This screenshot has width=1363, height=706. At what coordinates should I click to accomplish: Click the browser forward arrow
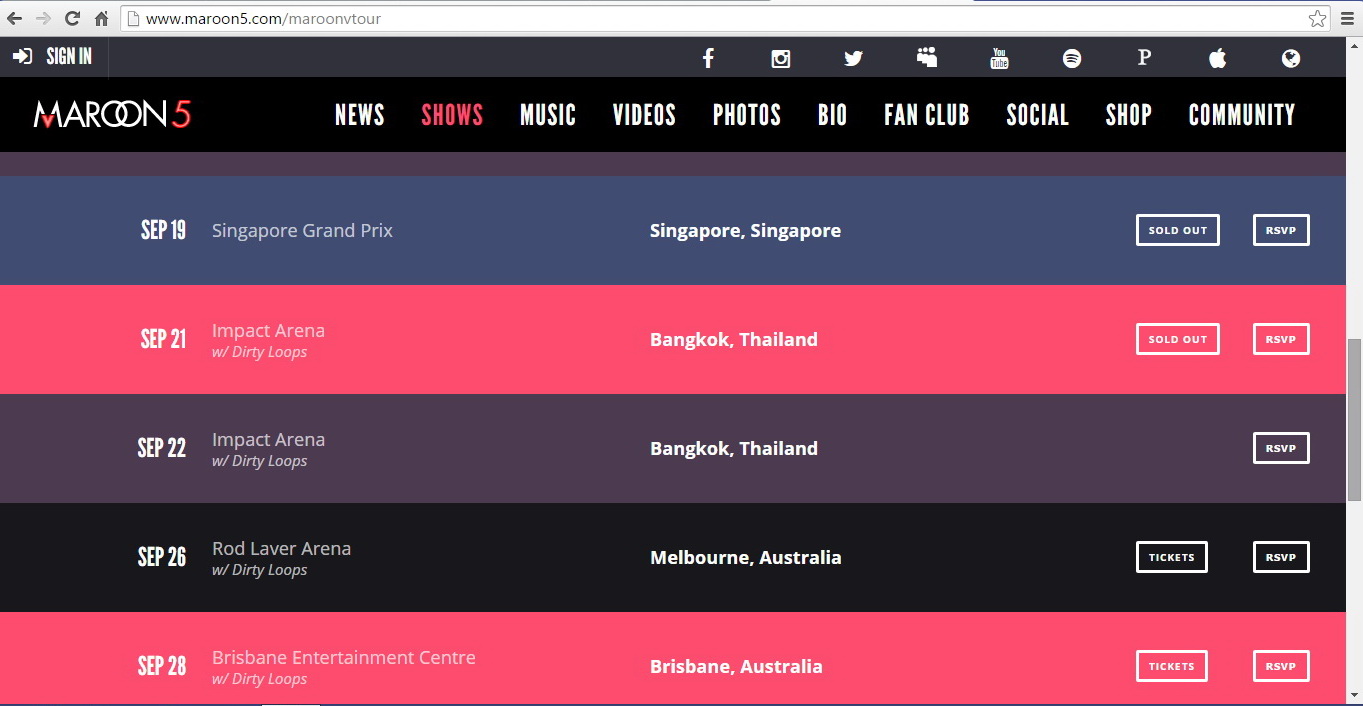(x=43, y=18)
